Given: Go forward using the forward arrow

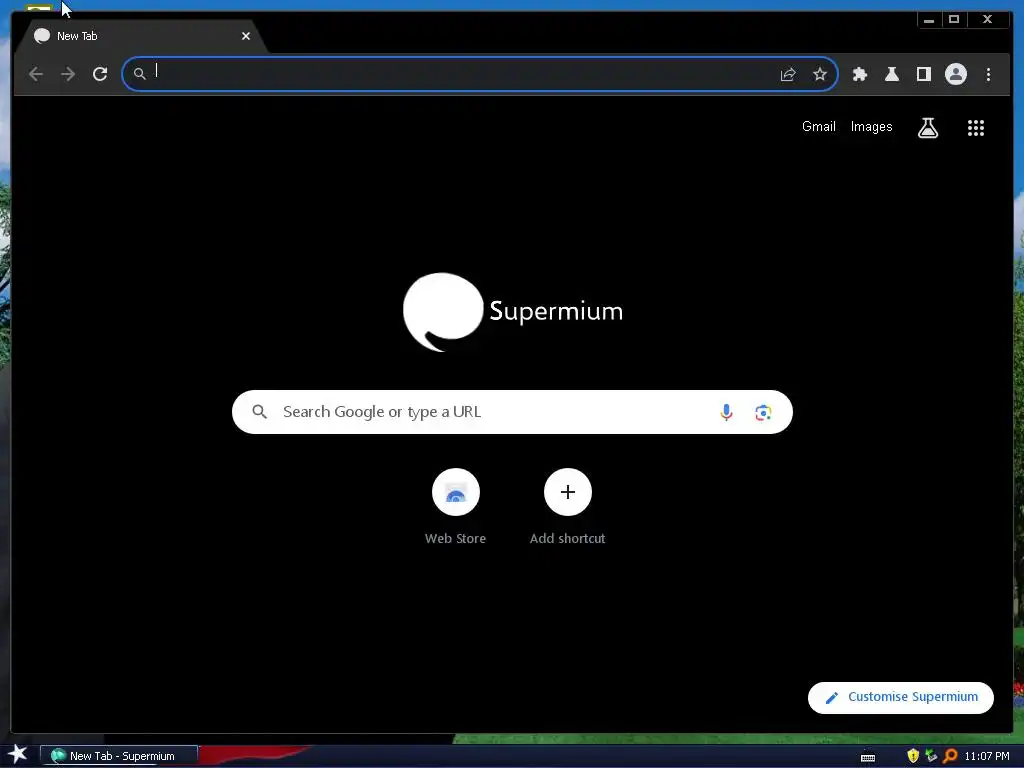Looking at the screenshot, I should click(68, 74).
